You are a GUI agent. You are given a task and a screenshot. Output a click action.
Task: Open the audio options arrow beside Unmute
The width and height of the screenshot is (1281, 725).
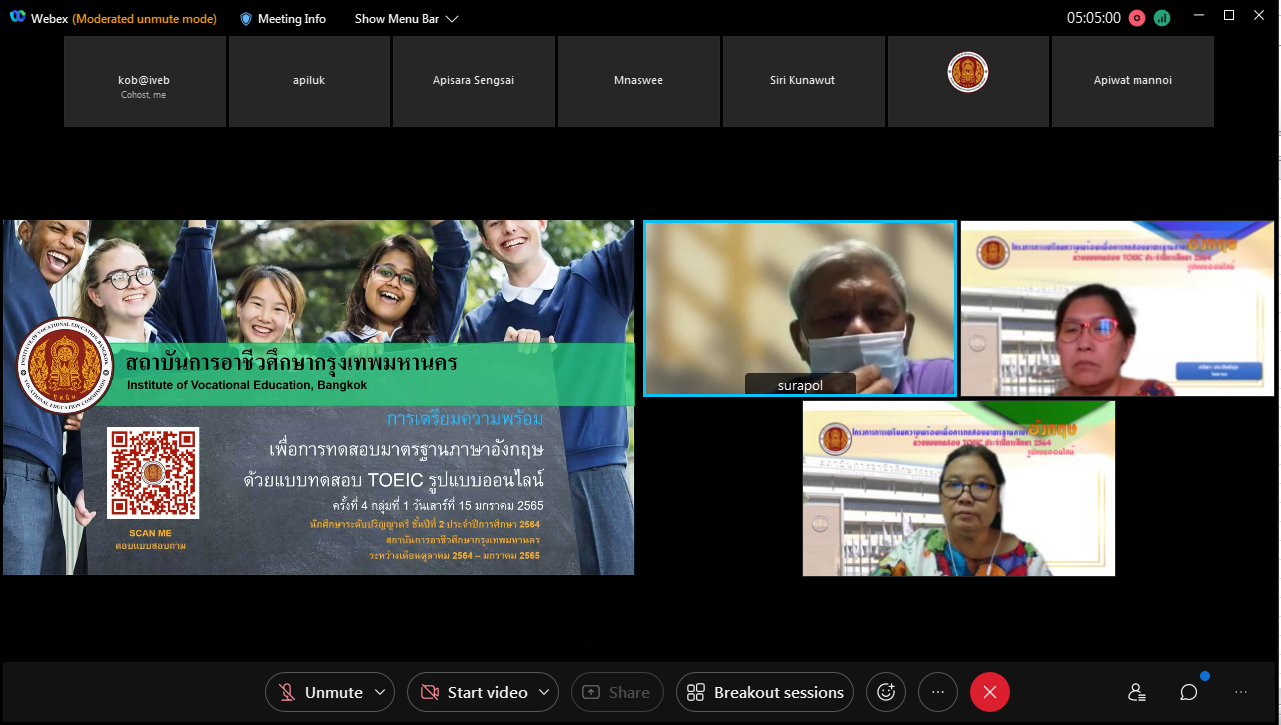(x=380, y=692)
